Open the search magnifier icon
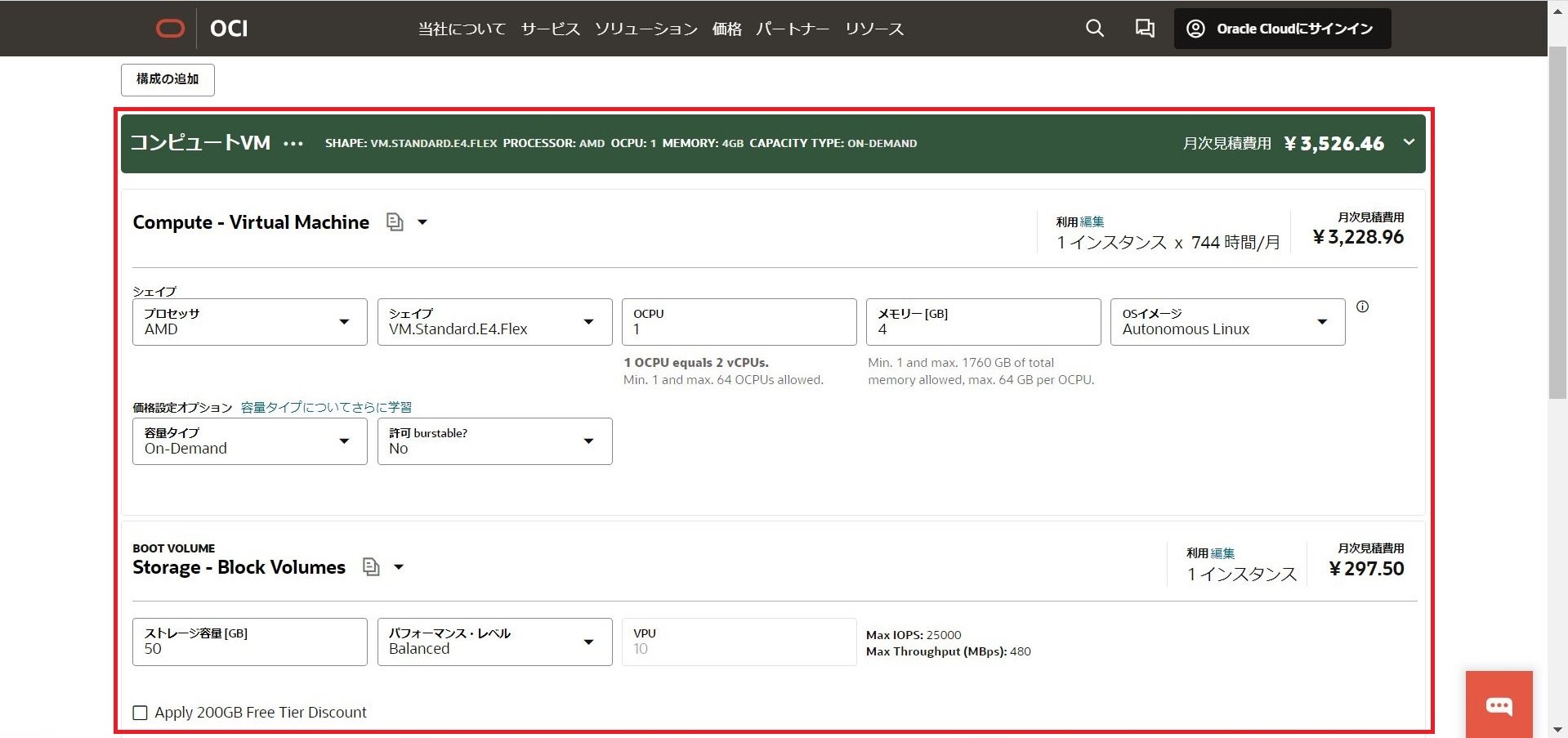Viewport: 1568px width, 738px height. coord(1094,29)
